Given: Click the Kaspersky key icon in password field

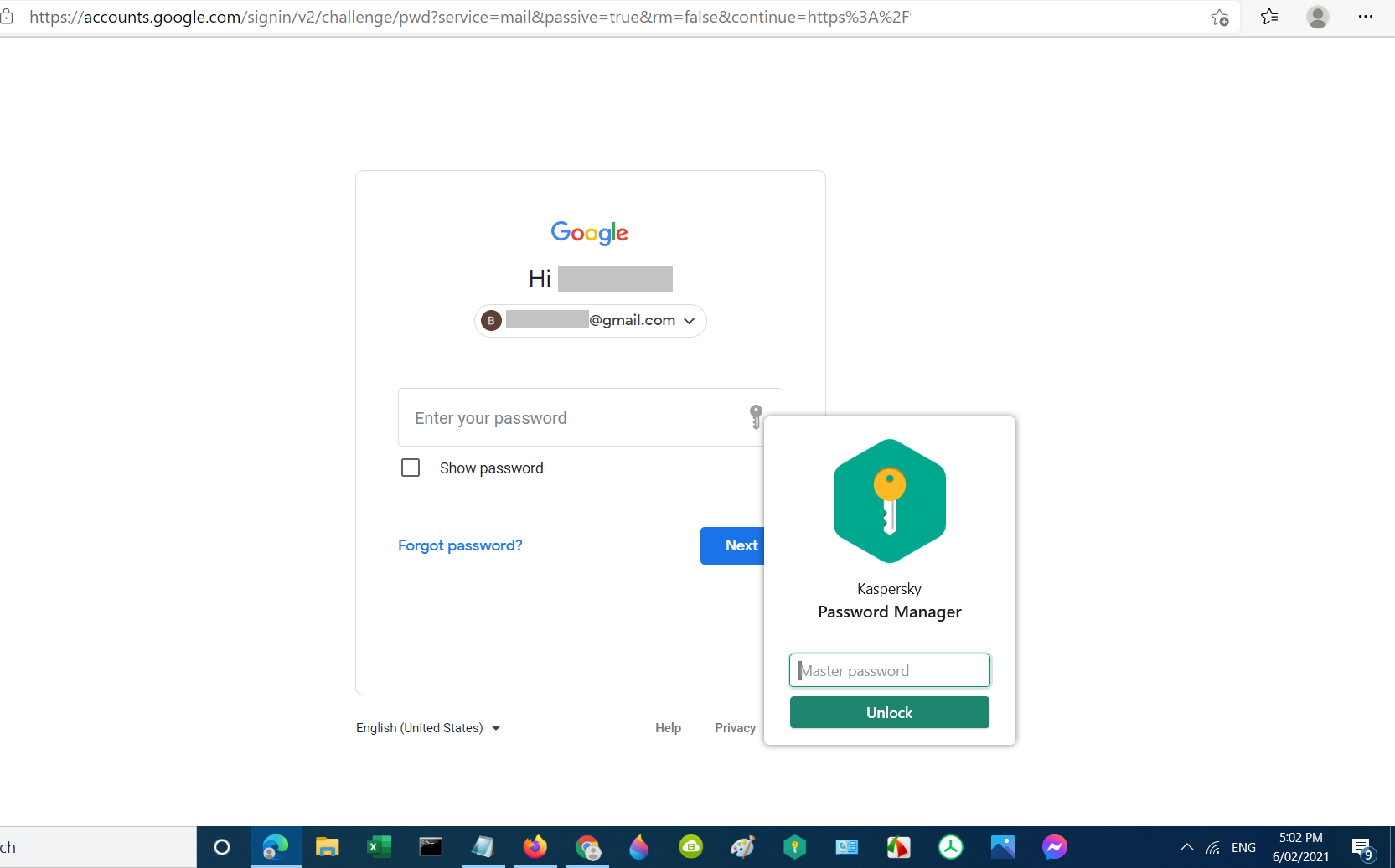Looking at the screenshot, I should coord(756,416).
